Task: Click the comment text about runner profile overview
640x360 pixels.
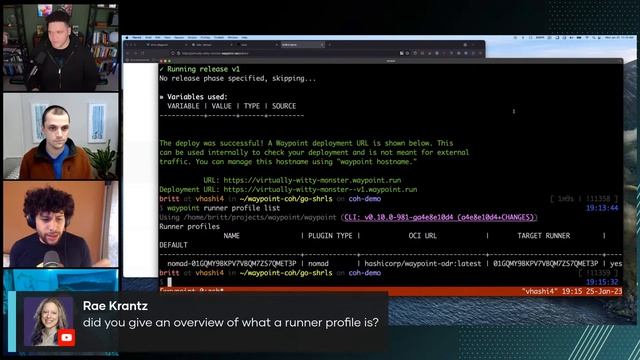Action: coord(231,322)
